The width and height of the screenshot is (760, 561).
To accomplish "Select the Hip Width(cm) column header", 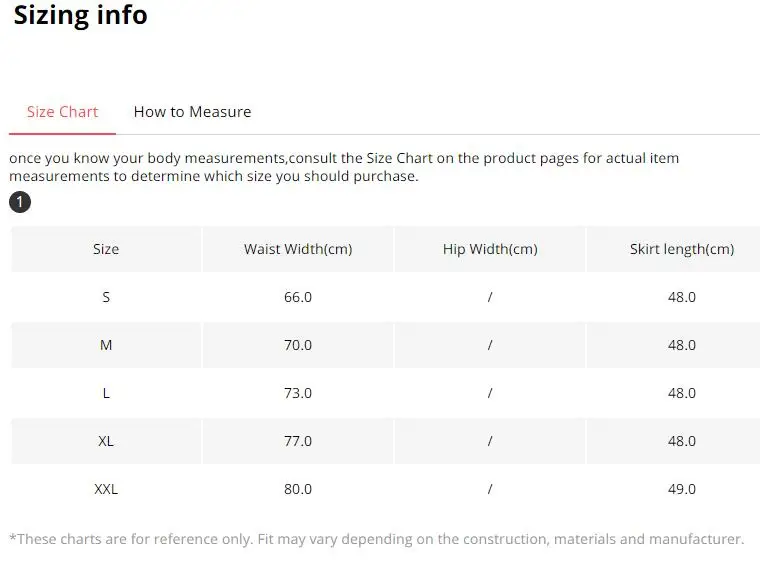I will tap(490, 249).
